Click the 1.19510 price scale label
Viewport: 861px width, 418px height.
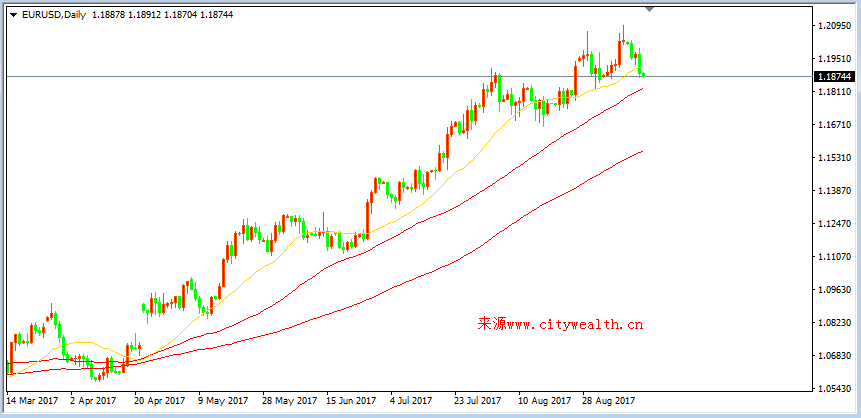point(835,59)
